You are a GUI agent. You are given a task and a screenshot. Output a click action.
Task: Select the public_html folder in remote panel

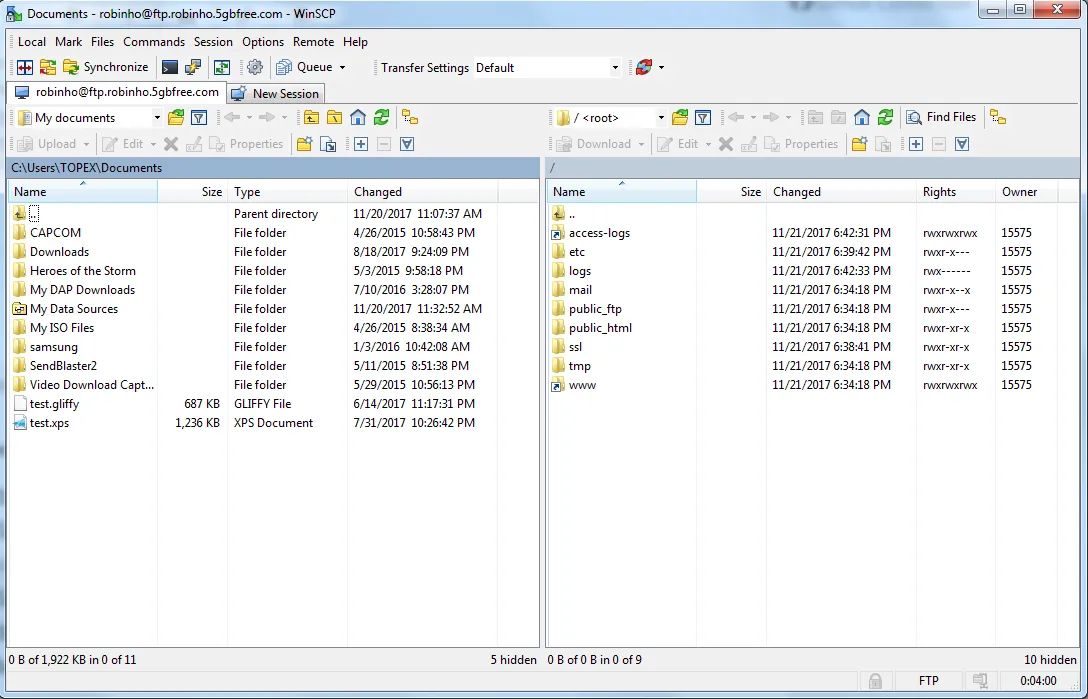(600, 328)
